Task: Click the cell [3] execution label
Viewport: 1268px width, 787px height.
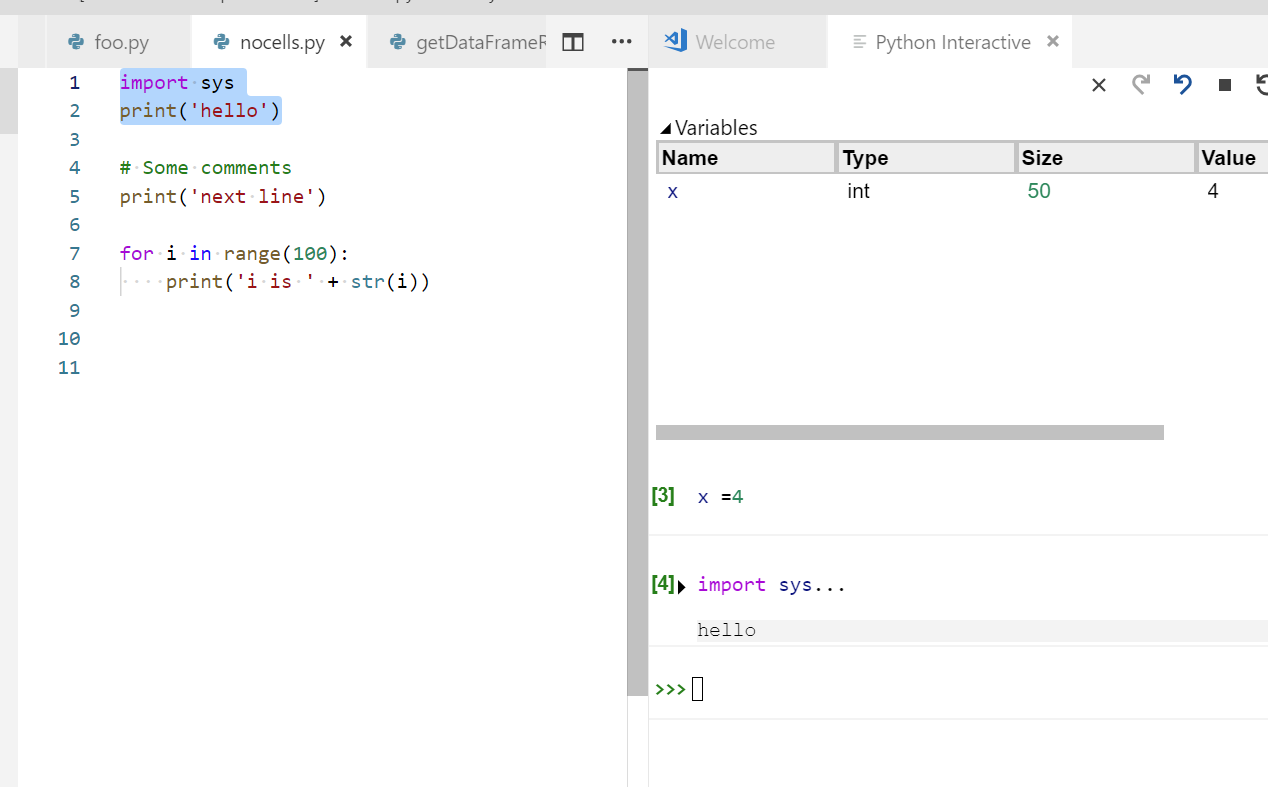Action: (x=662, y=495)
